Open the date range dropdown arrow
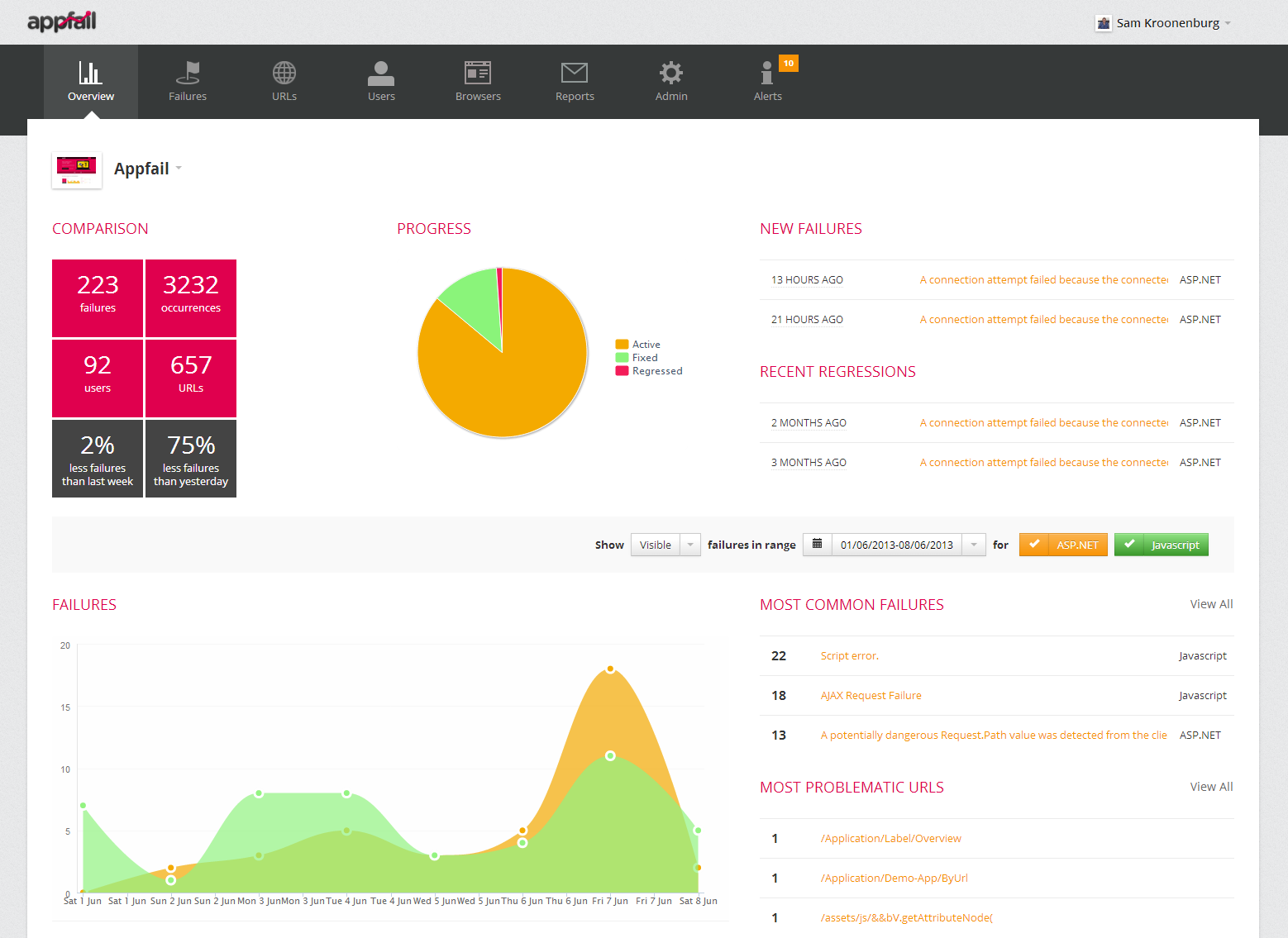Screen dimensions: 1288x938 [x=974, y=545]
